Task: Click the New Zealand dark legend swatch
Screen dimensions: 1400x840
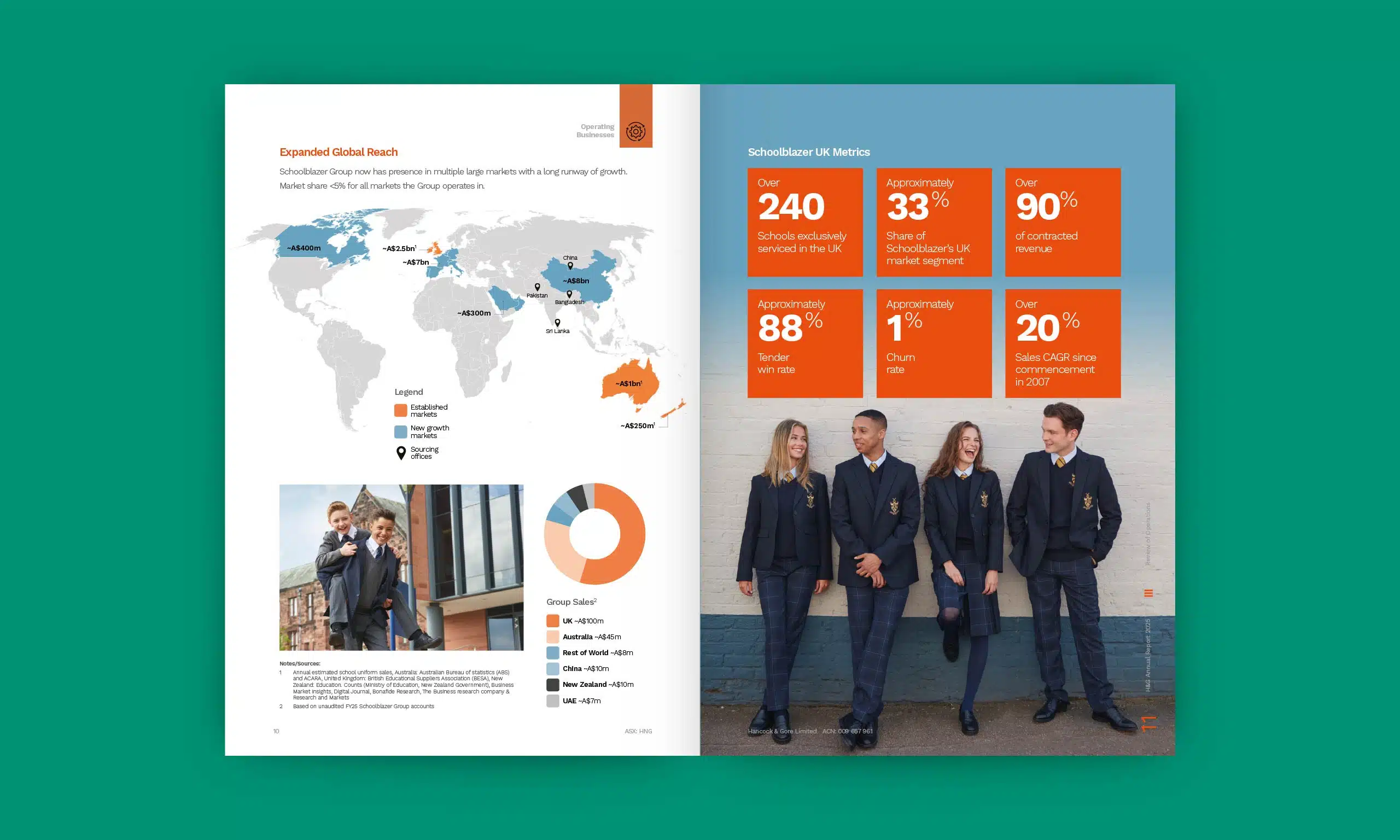Action: [x=553, y=684]
